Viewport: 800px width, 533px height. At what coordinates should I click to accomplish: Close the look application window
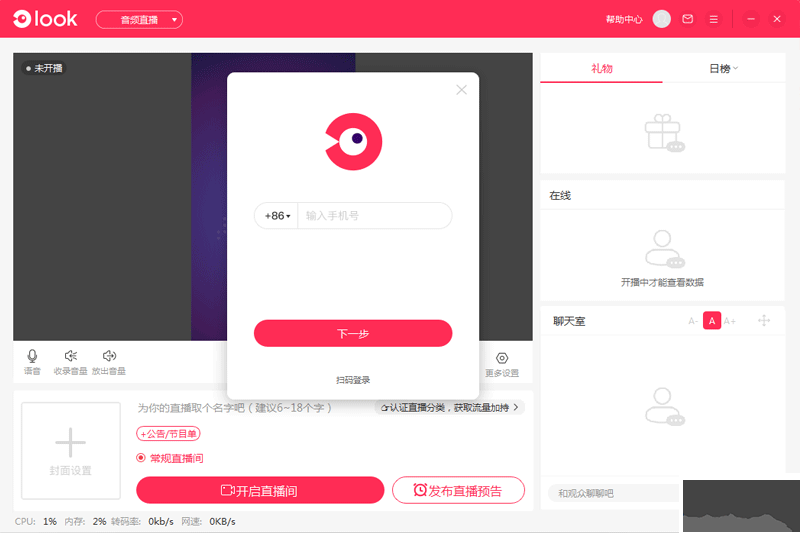coord(777,19)
